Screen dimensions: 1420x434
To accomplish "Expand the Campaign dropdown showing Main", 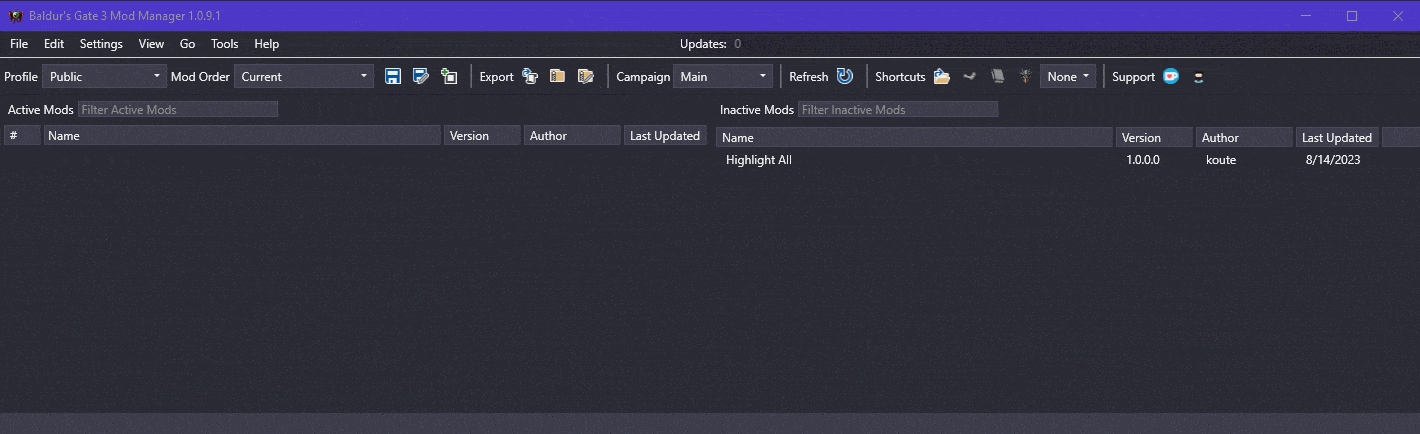I will point(722,77).
